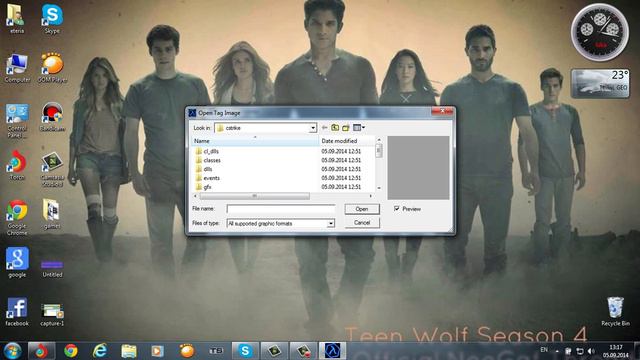Show hidden system tray icons

coord(557,351)
